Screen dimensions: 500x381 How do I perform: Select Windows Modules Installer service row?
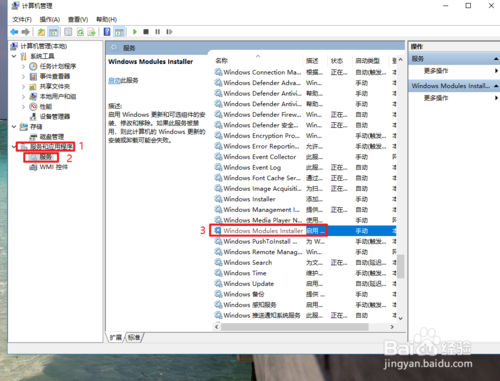305,231
